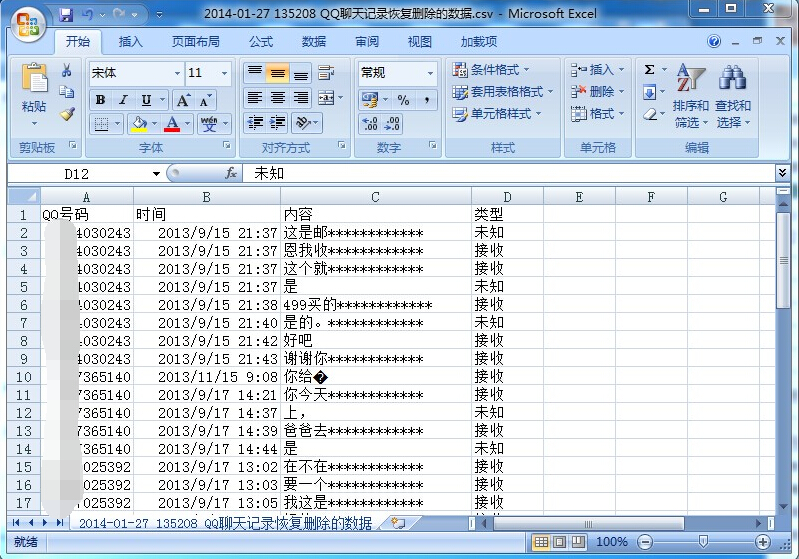Open 套用表格格式 table format menu
799x559 pixels.
(502, 92)
